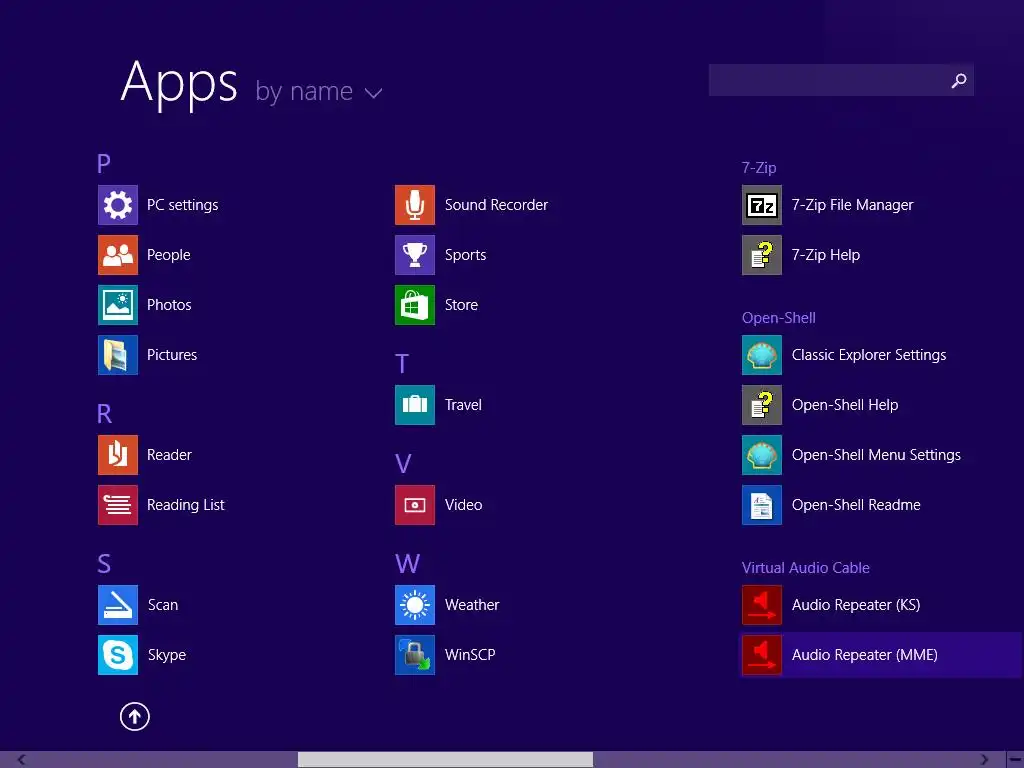Viewport: 1024px width, 768px height.
Task: Click the zoom-out minus button in corner
Action: click(x=1014, y=760)
